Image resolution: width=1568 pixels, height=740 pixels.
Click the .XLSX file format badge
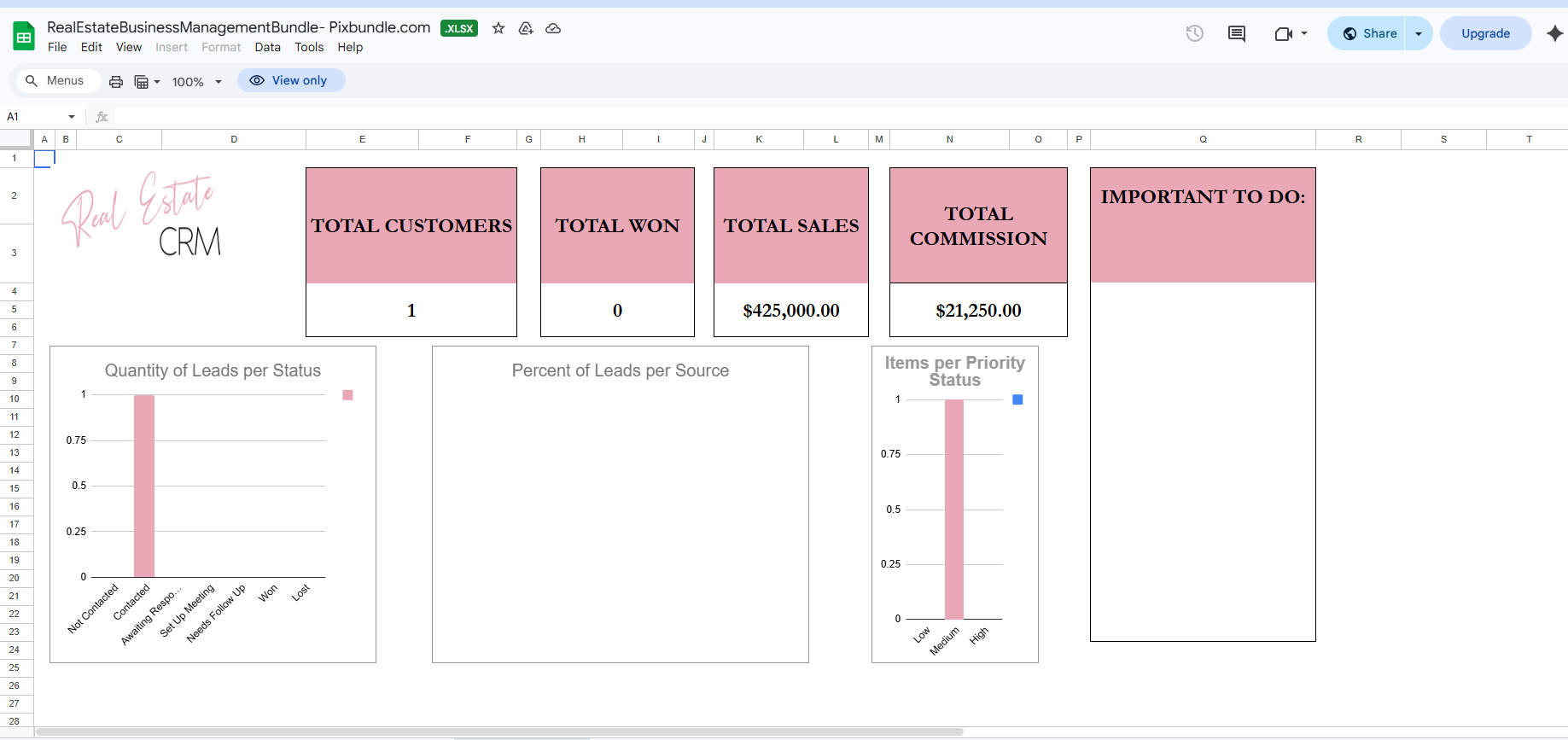[x=459, y=28]
